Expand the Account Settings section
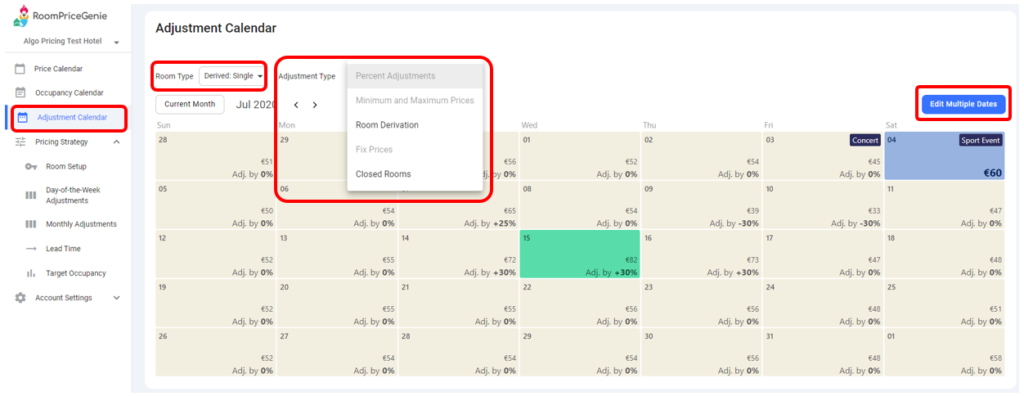 coord(117,297)
